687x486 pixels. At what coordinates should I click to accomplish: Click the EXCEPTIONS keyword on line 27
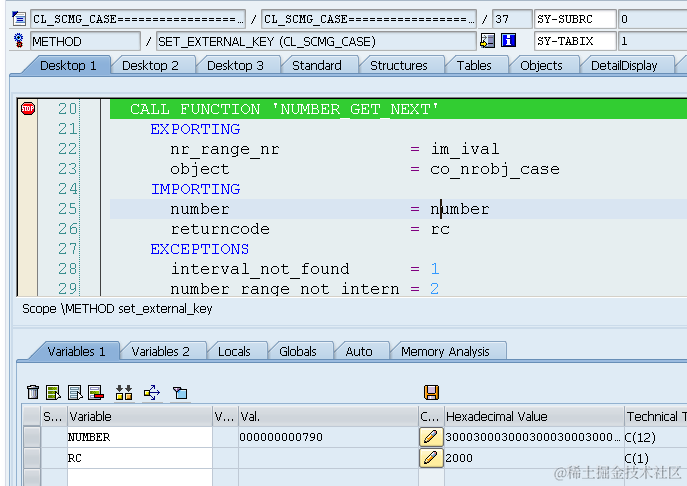[200, 249]
